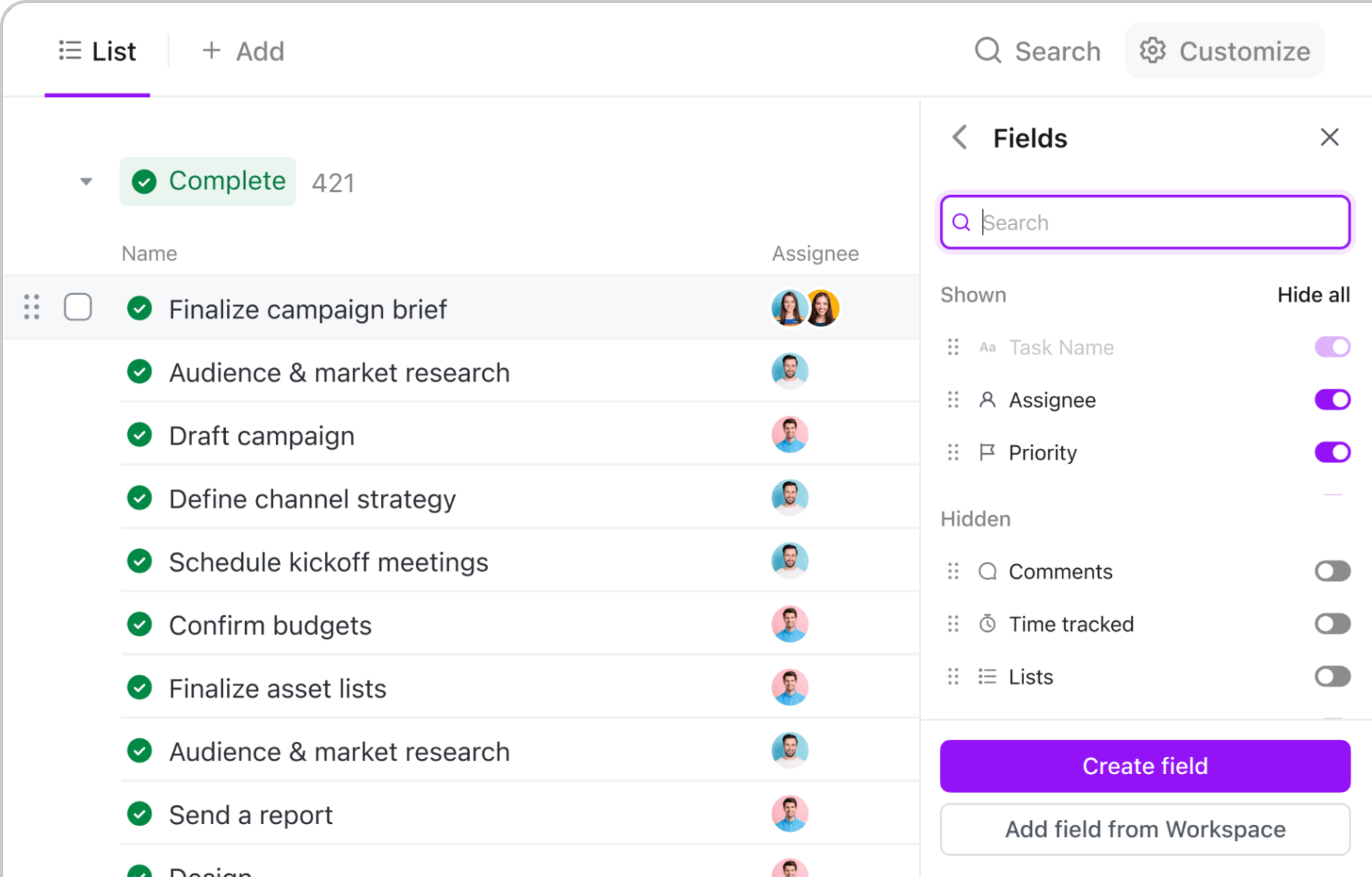Click the Comments bubble icon
Screen dimensions: 1372x877
(988, 570)
